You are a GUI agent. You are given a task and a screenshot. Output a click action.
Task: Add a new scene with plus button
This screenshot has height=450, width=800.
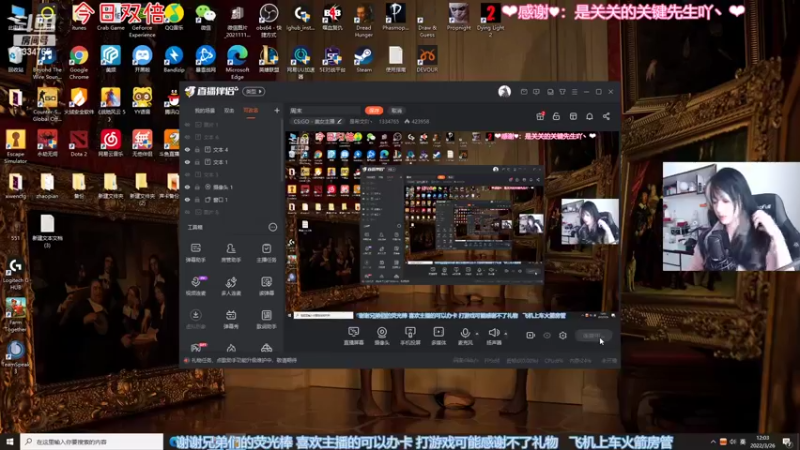[277, 110]
